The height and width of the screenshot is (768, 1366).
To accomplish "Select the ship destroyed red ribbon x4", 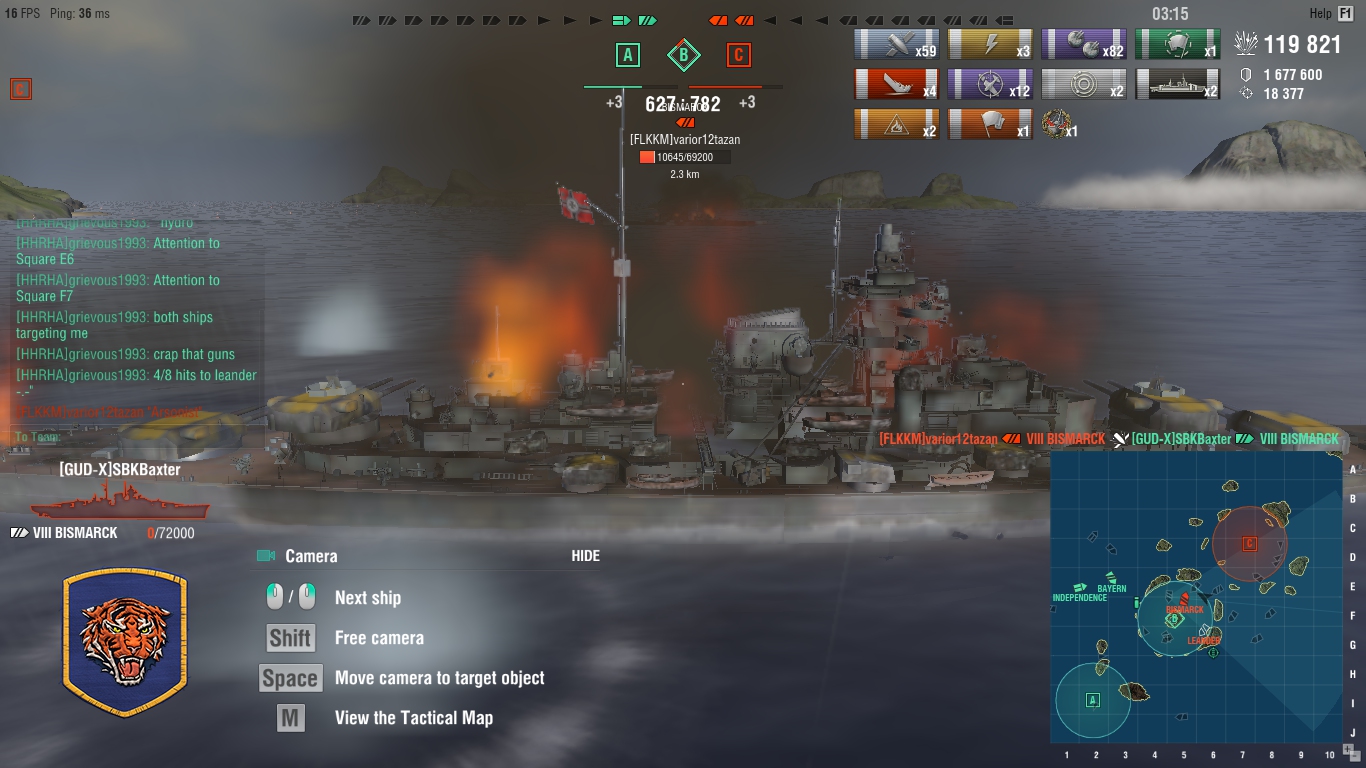I will click(x=896, y=84).
